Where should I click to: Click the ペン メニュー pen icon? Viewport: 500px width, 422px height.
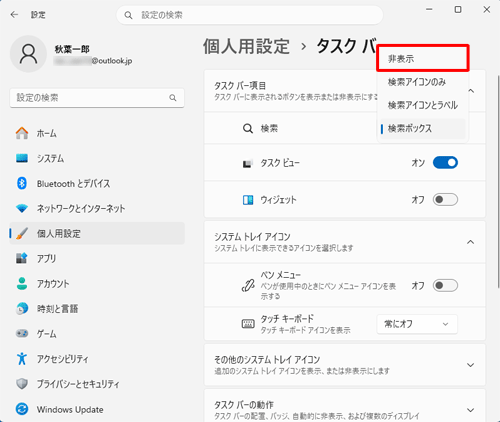[248, 286]
